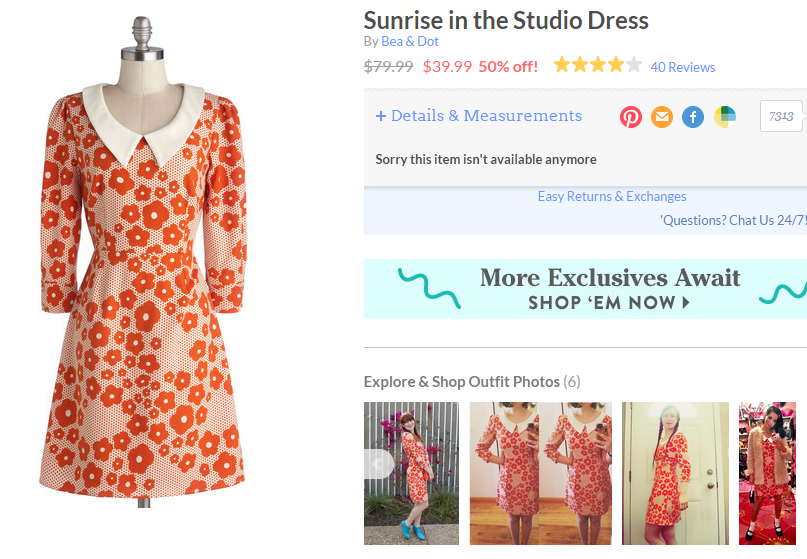
Task: Expand Details & Measurements section
Action: (x=479, y=116)
